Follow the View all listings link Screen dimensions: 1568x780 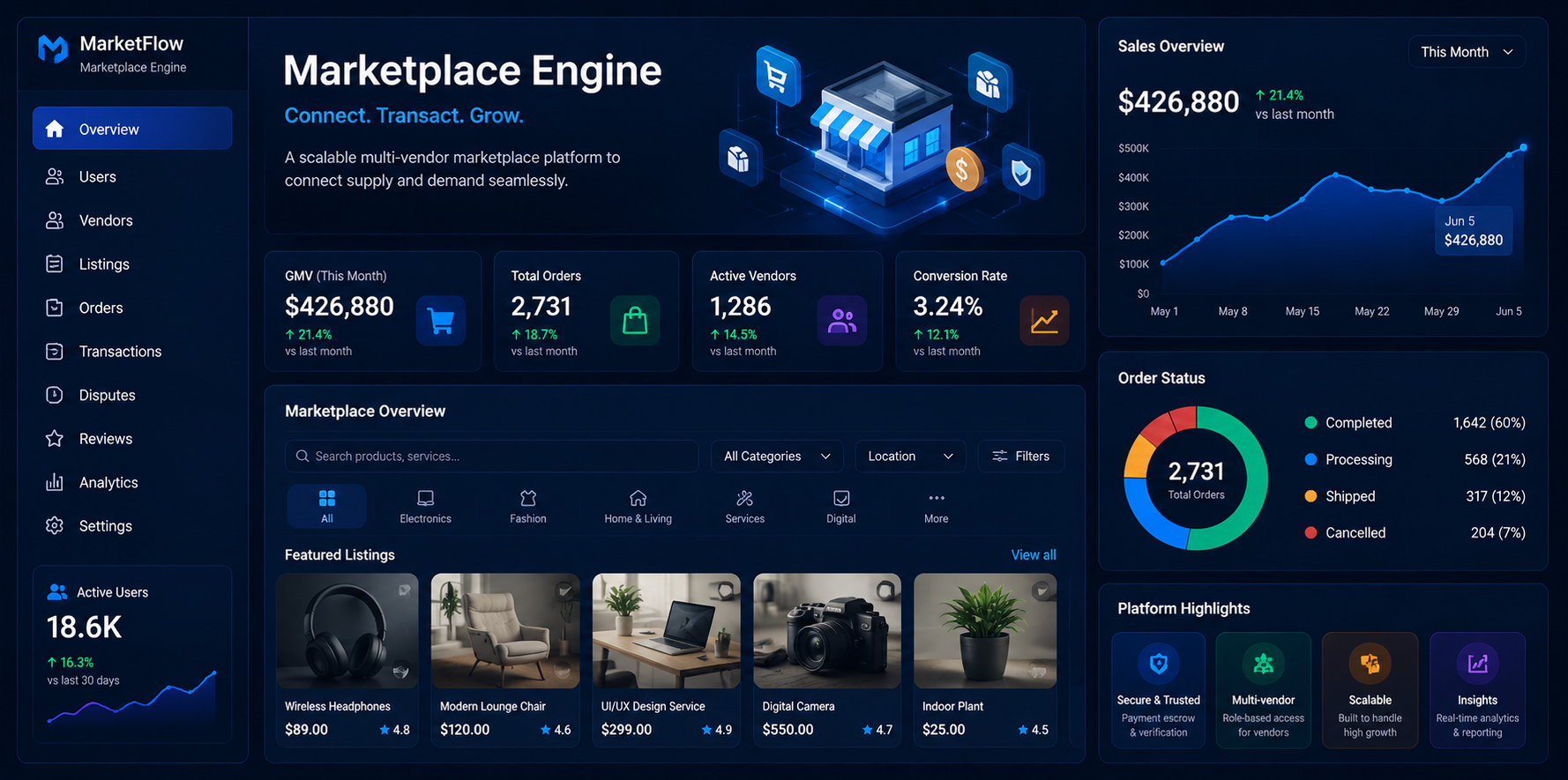coord(1034,555)
